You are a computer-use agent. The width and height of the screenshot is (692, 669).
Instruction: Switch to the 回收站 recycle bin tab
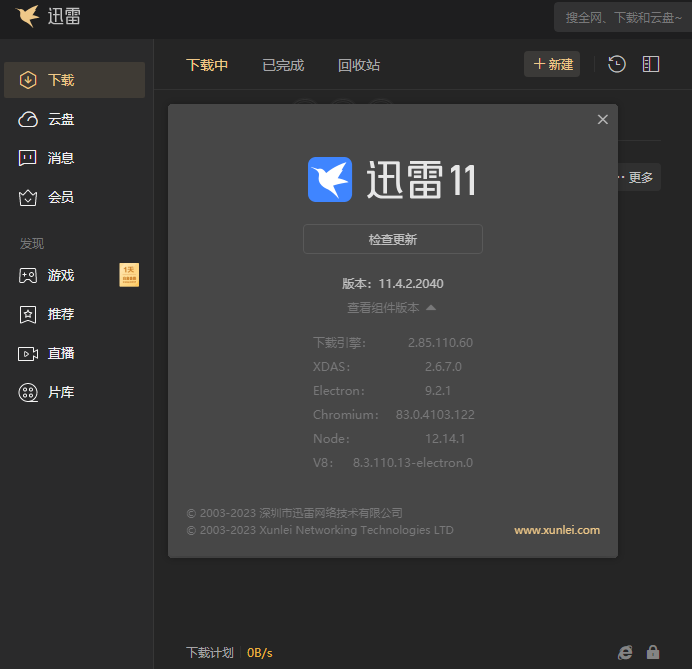[x=359, y=65]
